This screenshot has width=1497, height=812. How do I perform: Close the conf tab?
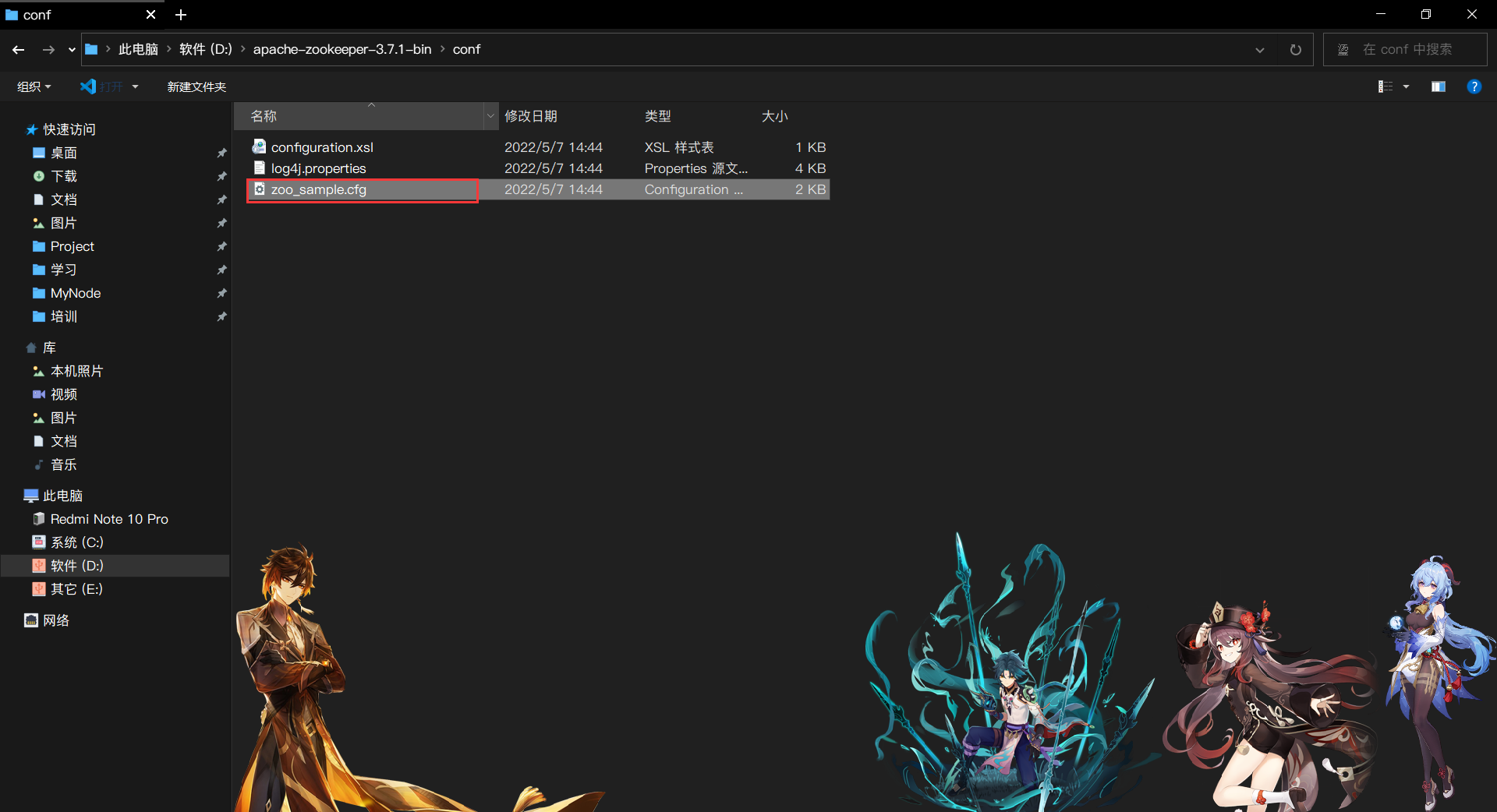click(x=150, y=15)
